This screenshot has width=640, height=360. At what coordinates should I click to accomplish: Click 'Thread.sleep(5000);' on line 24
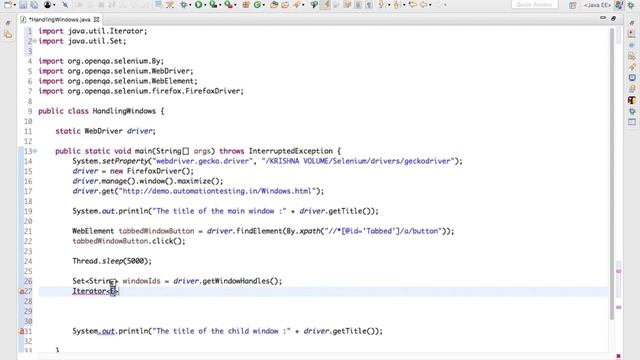[112, 261]
